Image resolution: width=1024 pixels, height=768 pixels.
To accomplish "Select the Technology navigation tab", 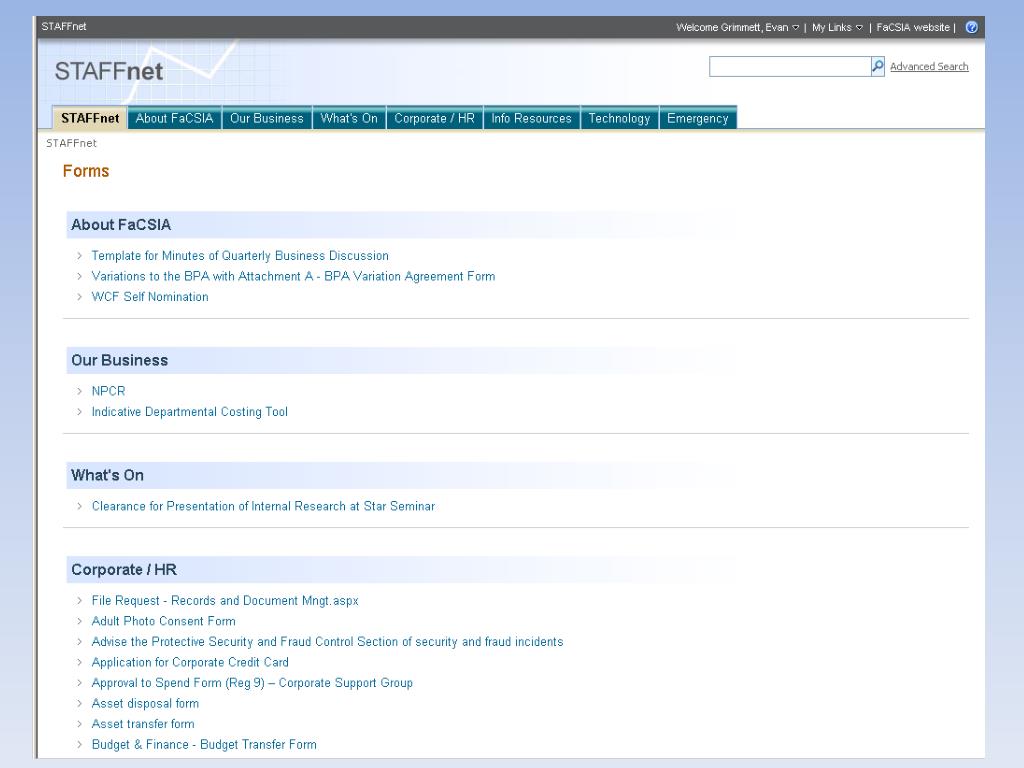I will click(x=619, y=118).
